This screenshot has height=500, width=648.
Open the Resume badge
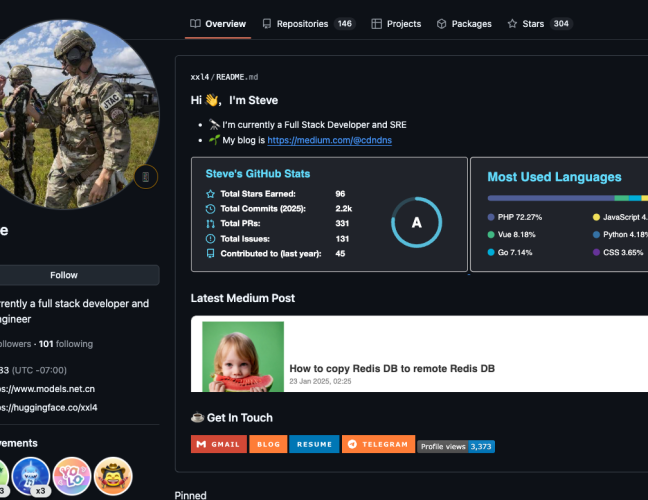point(314,444)
